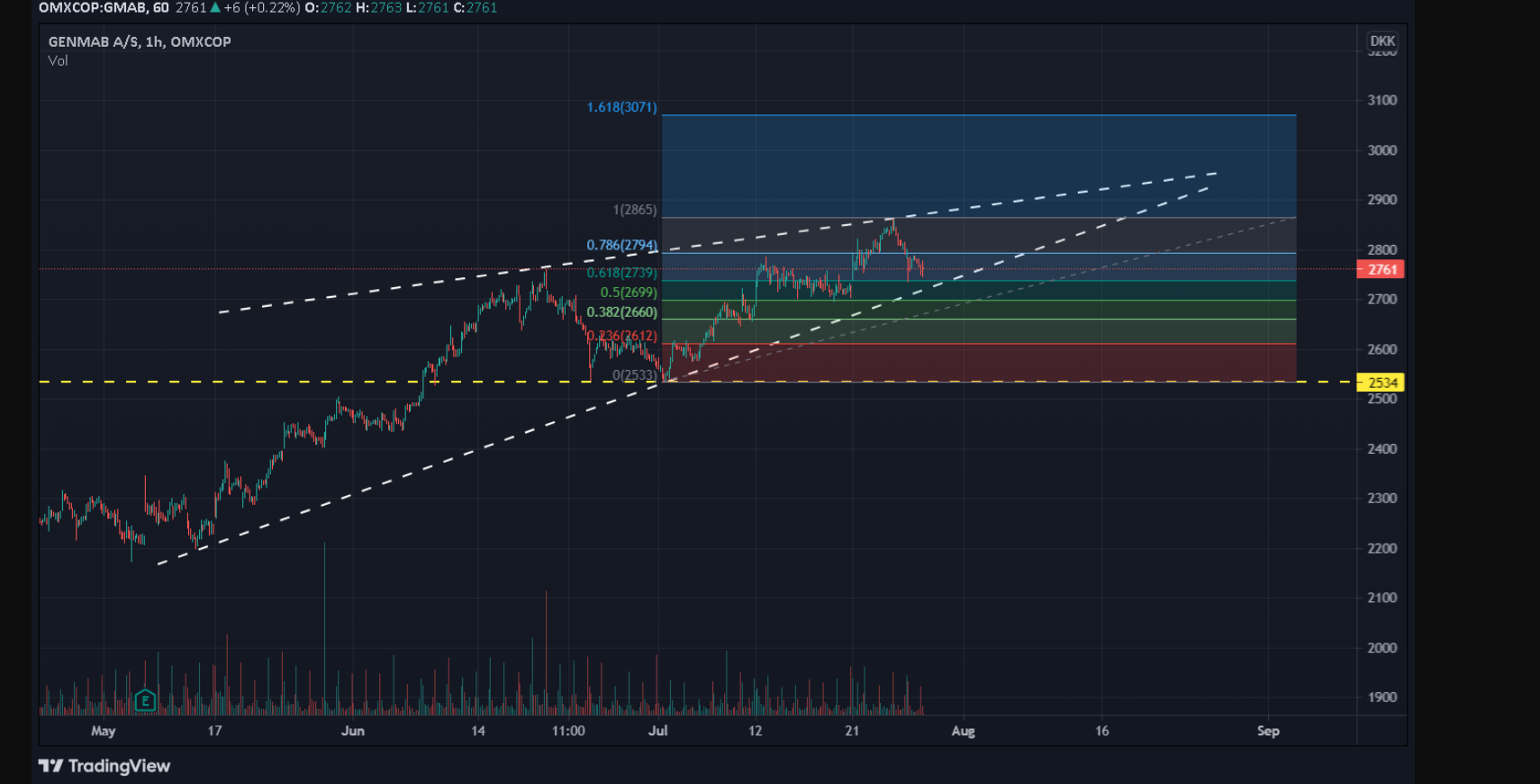Image resolution: width=1540 pixels, height=784 pixels.
Task: Select the C:2761 close value
Action: point(476,7)
